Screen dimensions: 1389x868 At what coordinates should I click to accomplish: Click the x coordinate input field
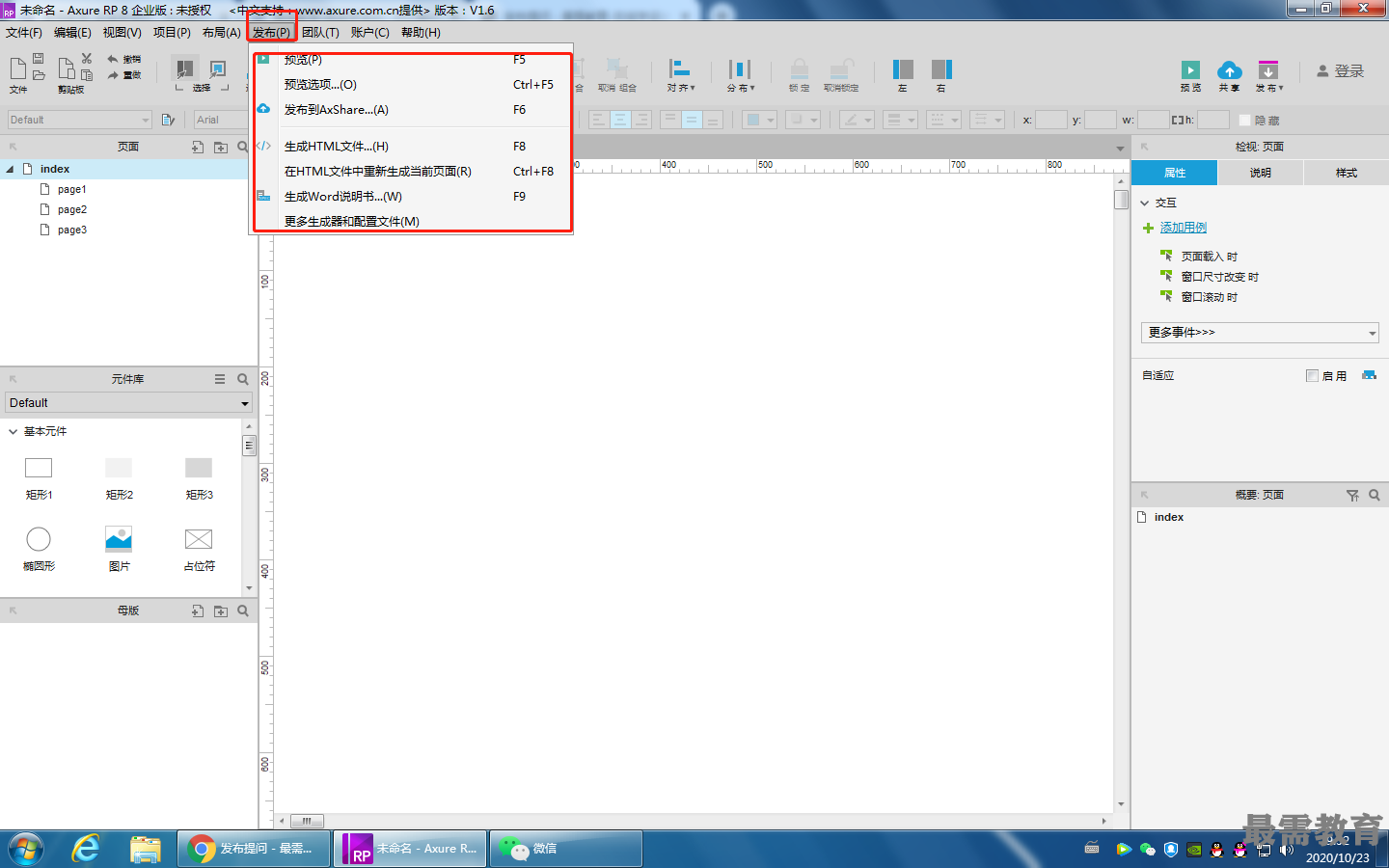1051,120
